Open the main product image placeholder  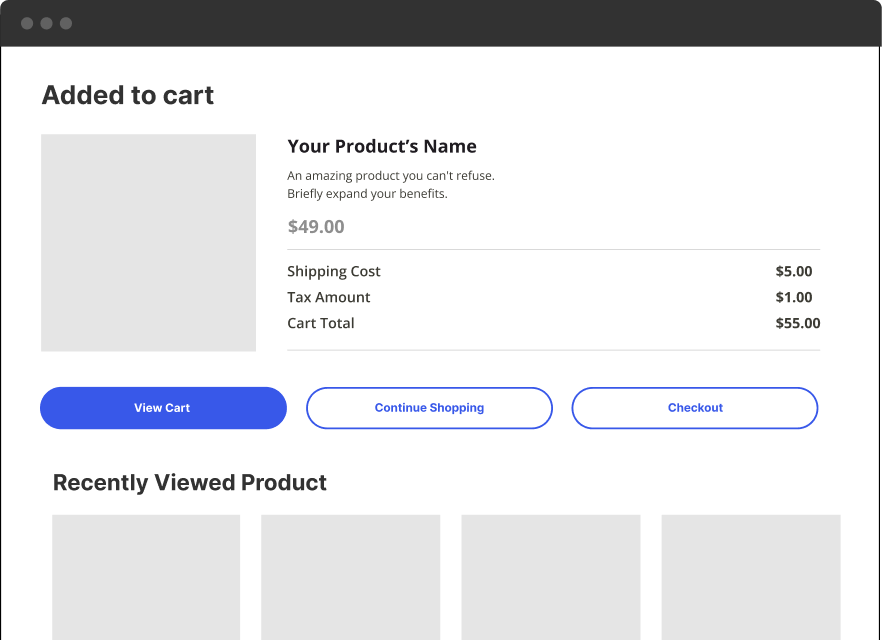click(x=148, y=242)
